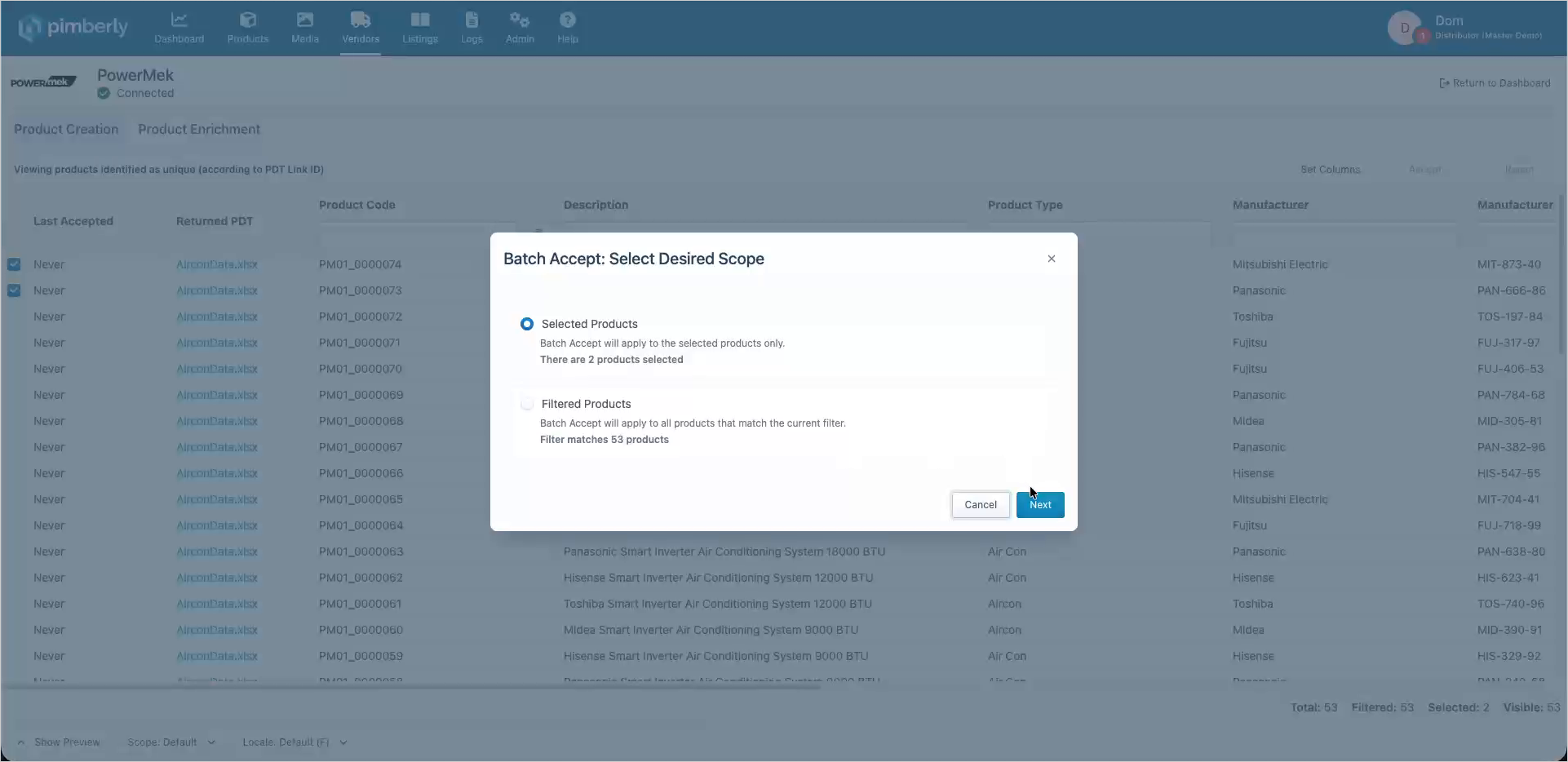The height and width of the screenshot is (762, 1568).
Task: Click manufacturer code TOS-740-96
Action: [1511, 604]
